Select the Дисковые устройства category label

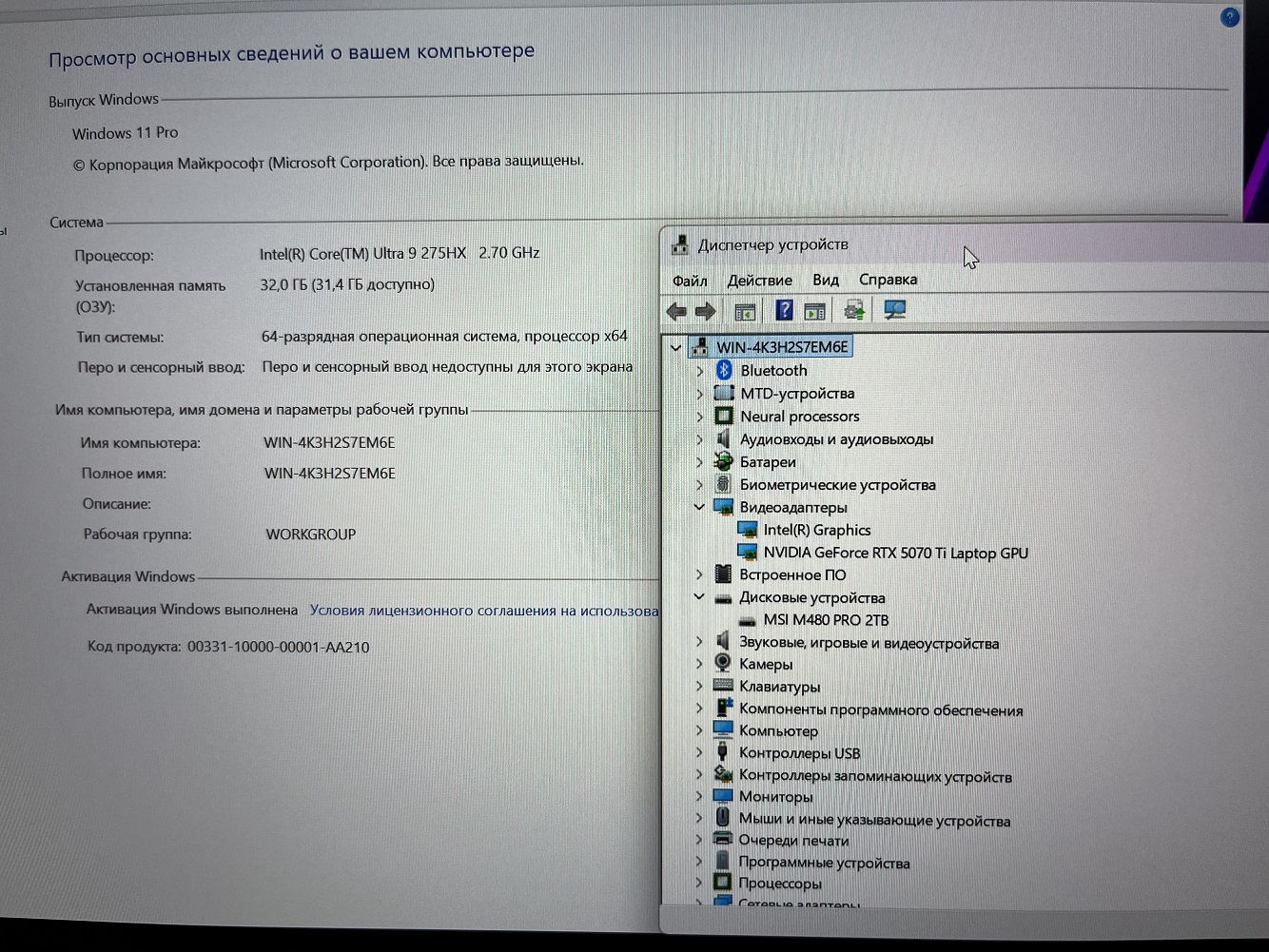[x=812, y=597]
